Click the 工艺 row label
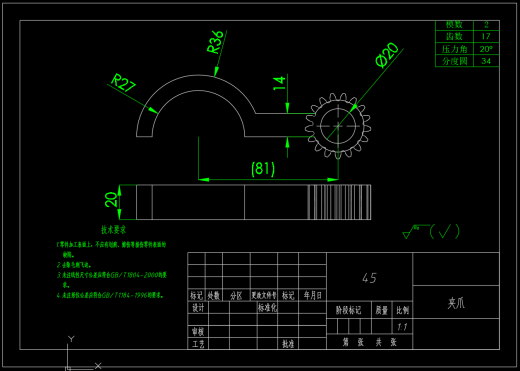520x371 pixels. (x=198, y=344)
